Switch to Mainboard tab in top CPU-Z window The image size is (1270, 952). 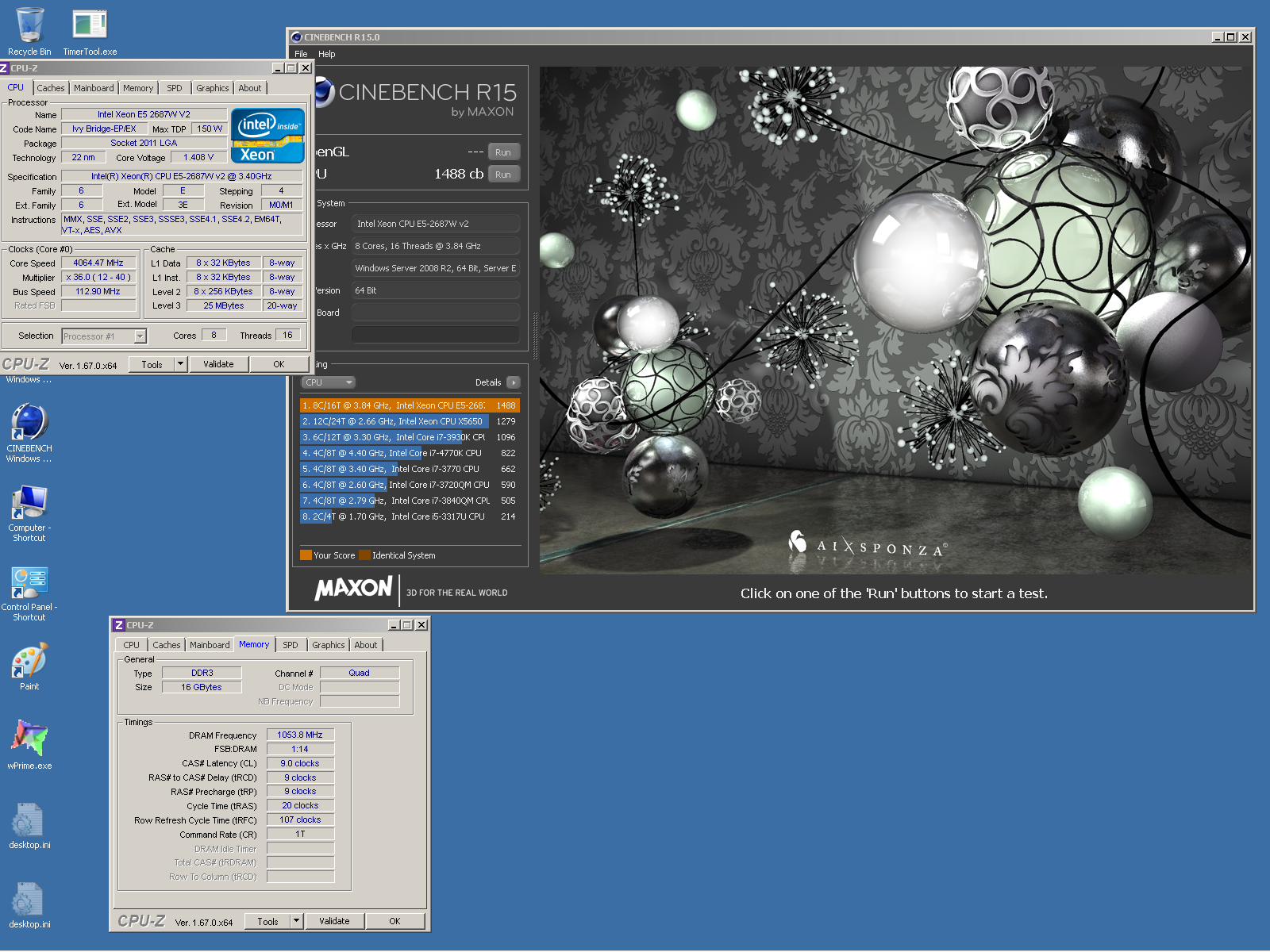pos(94,88)
